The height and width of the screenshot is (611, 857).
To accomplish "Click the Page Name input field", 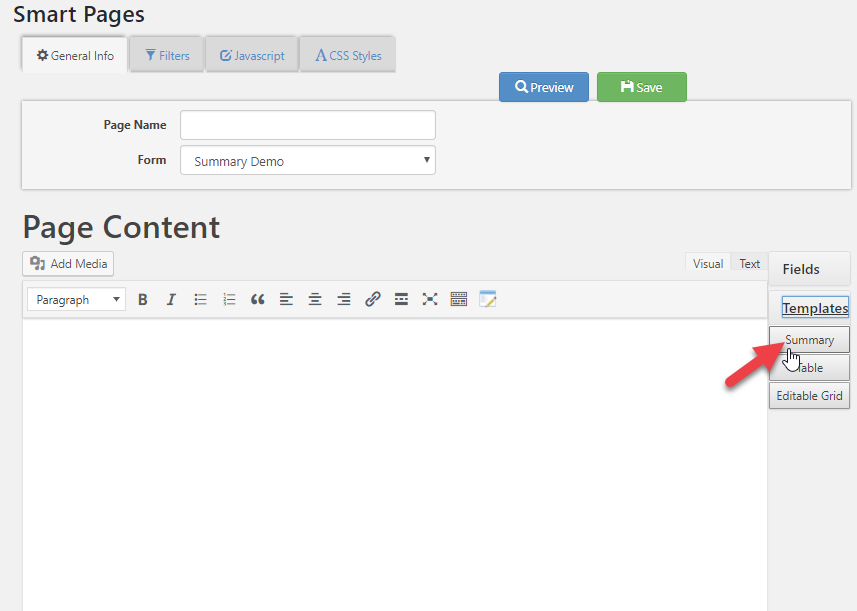I will [308, 125].
